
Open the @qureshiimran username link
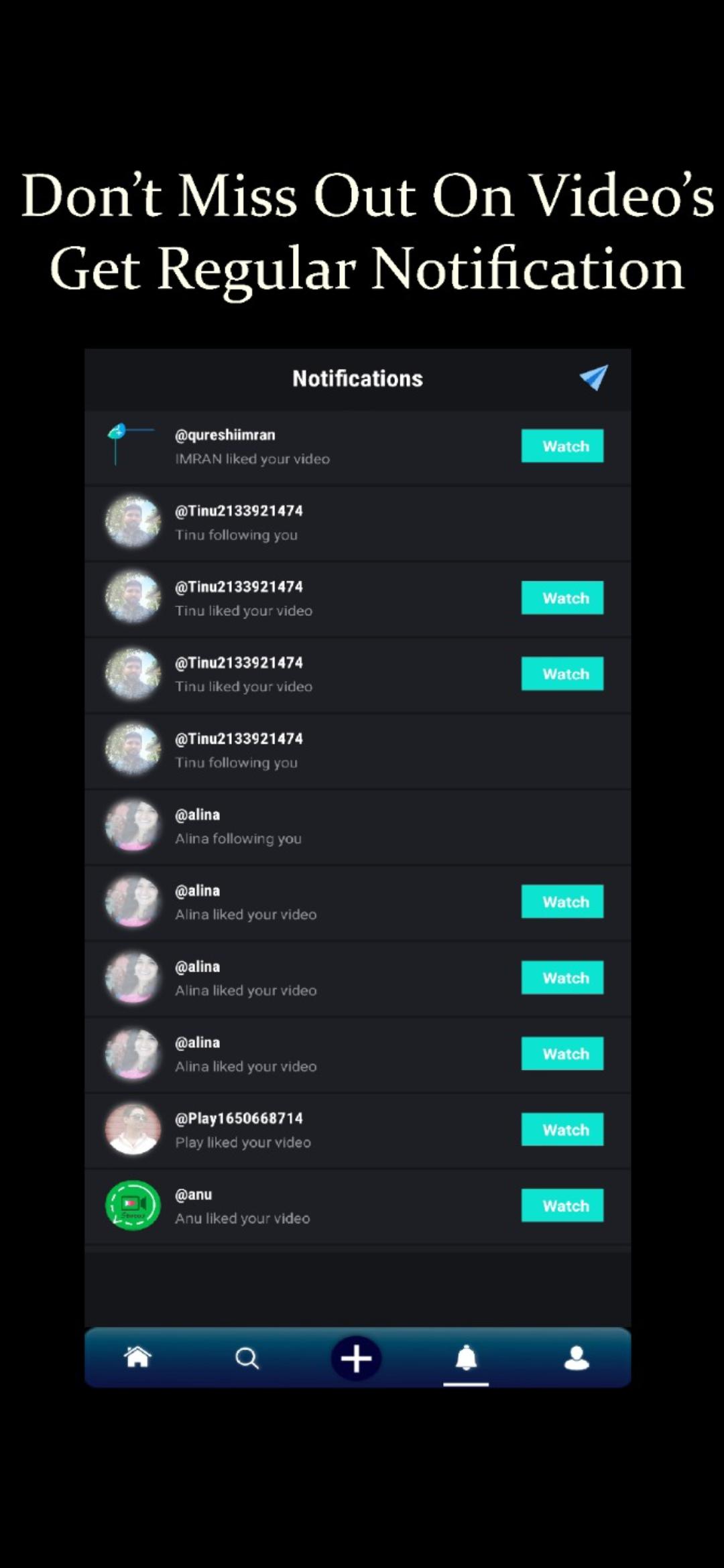click(225, 435)
